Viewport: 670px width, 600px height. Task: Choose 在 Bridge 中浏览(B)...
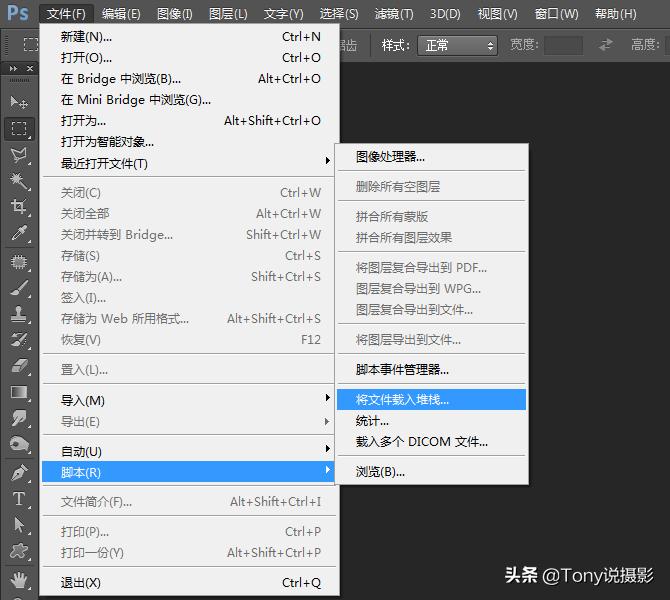190,79
